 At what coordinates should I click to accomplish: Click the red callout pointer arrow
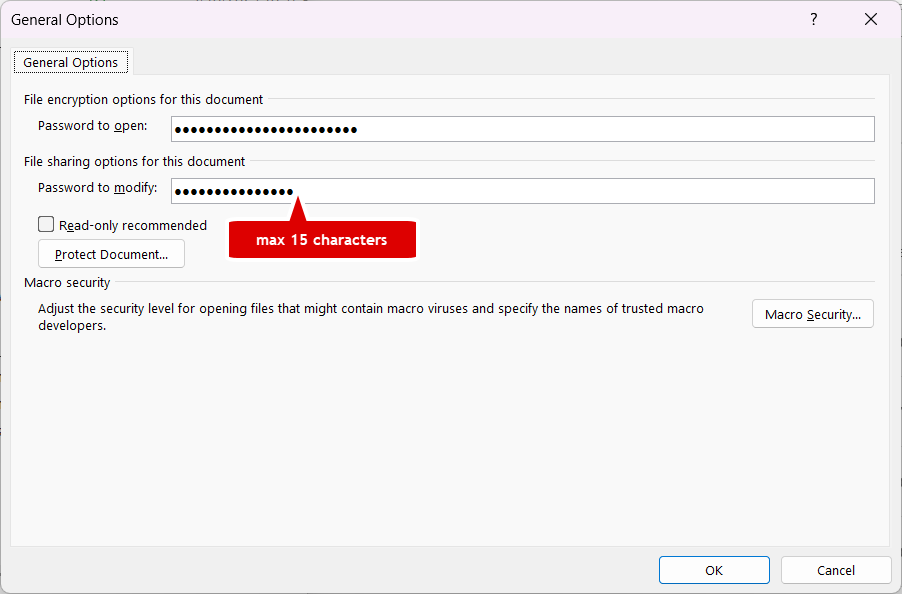point(297,209)
